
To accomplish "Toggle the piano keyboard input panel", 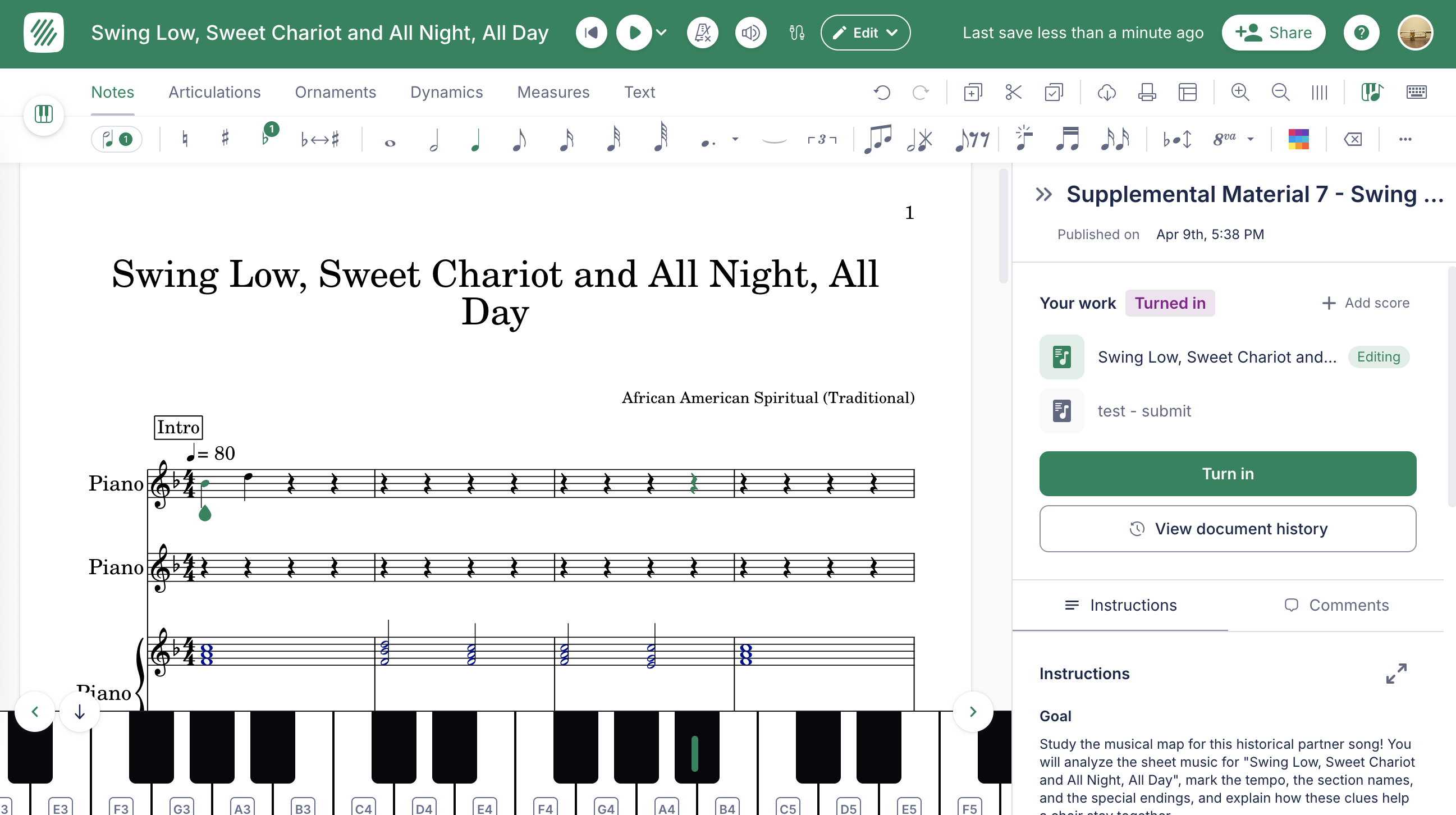I will (1372, 92).
